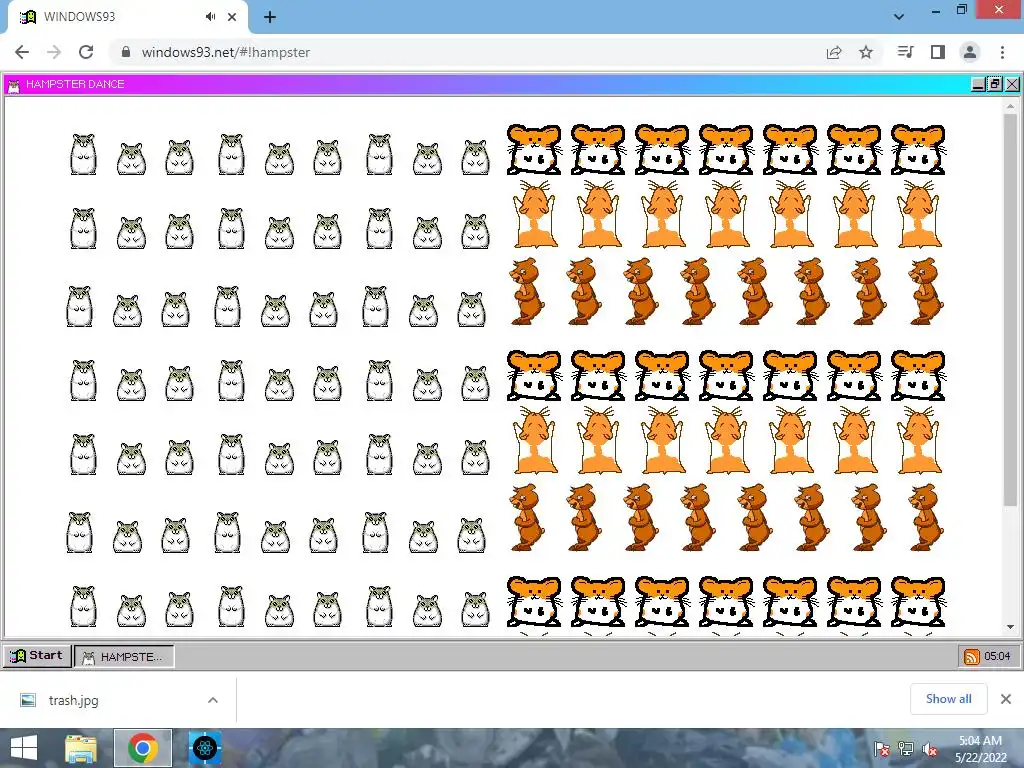This screenshot has height=768, width=1024.
Task: Click the first brown walking hamster in third row
Action: coord(526,291)
